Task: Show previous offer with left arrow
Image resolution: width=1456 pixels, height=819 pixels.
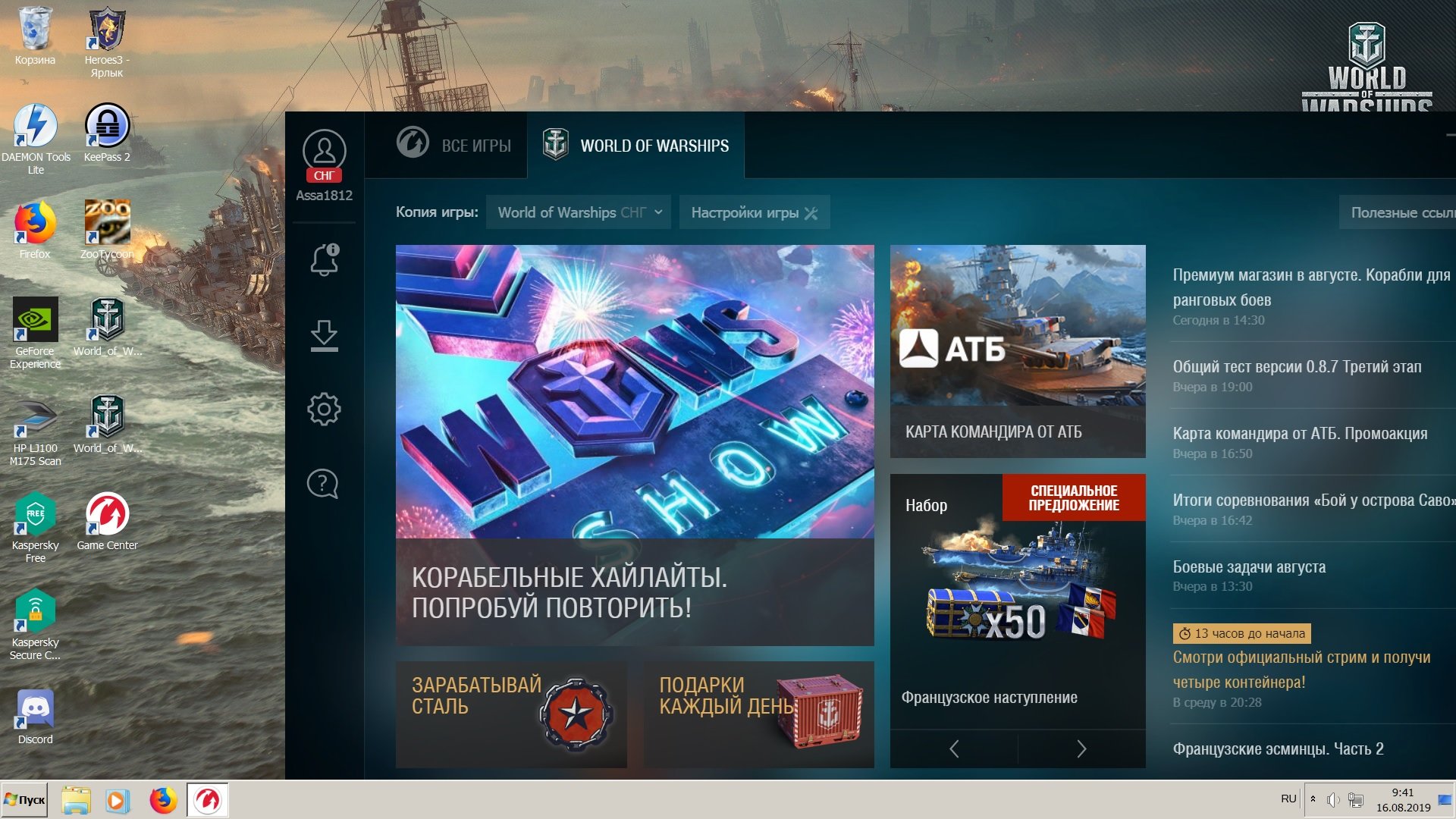Action: point(954,749)
